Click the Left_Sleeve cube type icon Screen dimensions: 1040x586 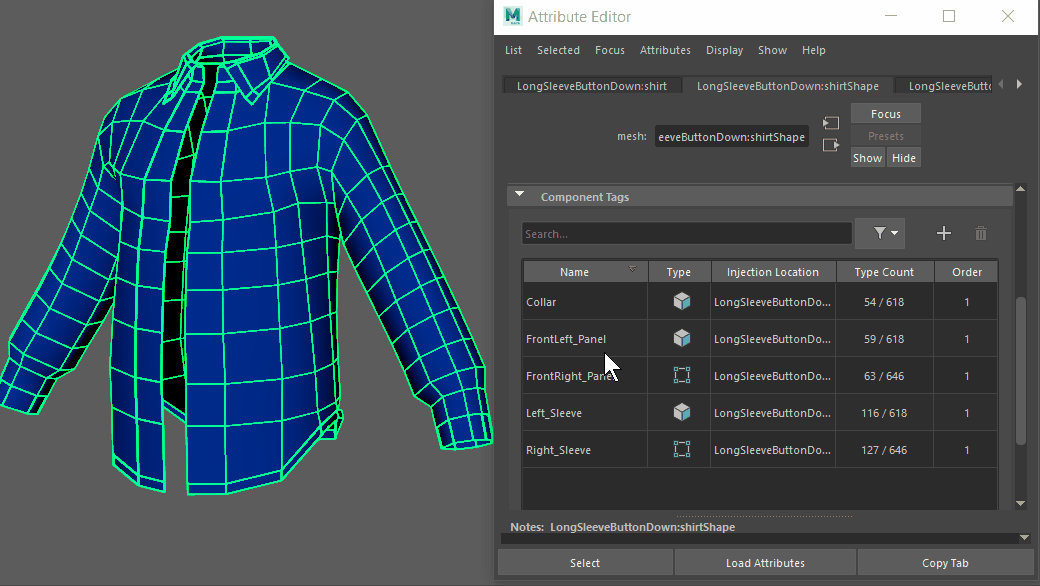pyautogui.click(x=681, y=413)
